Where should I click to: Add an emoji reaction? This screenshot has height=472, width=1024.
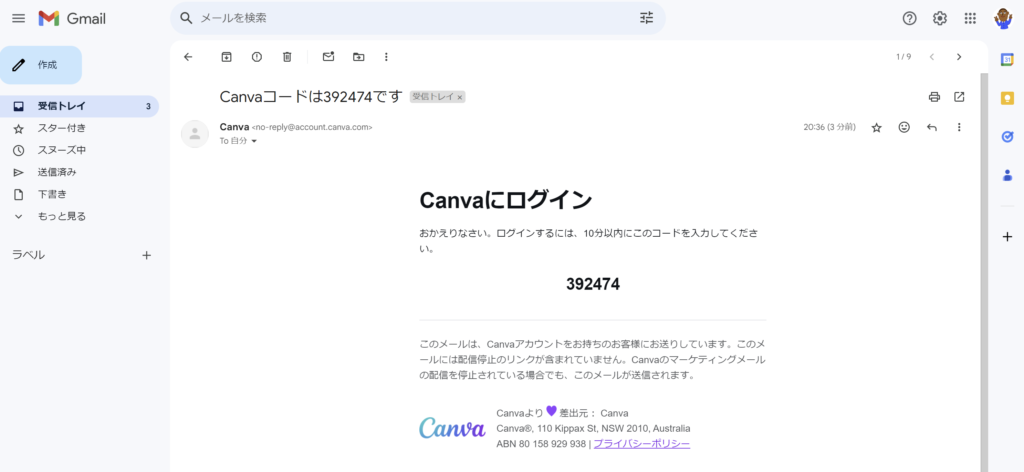coord(904,127)
